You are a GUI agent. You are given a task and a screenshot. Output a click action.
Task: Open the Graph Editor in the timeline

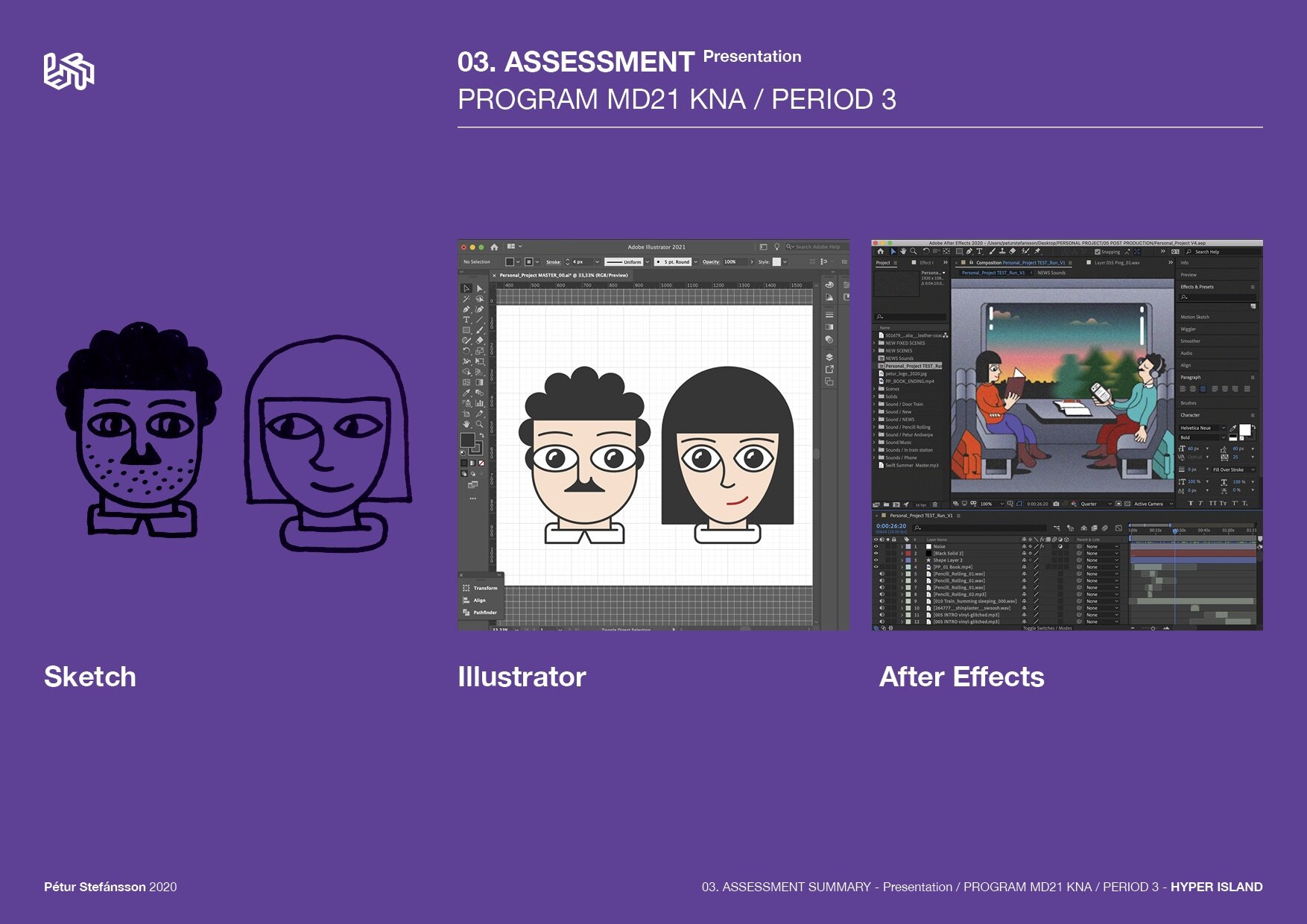(1118, 528)
